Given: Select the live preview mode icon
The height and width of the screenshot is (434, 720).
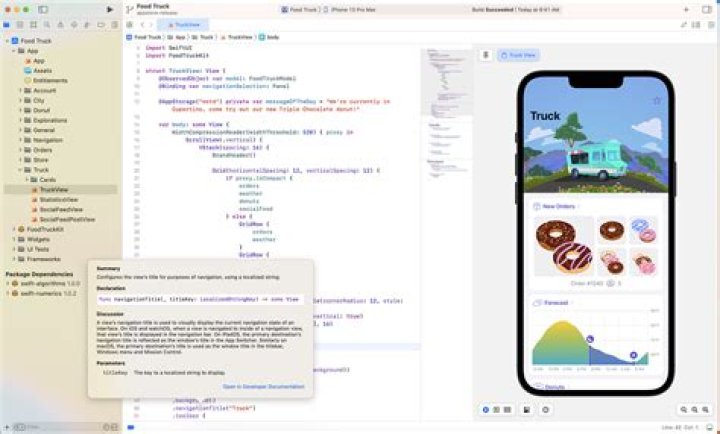Looking at the screenshot, I should click(486, 410).
